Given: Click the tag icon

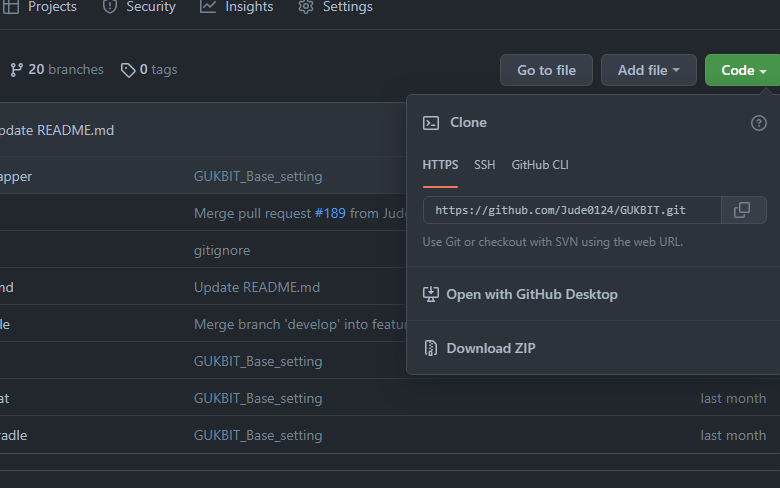Looking at the screenshot, I should (x=128, y=70).
